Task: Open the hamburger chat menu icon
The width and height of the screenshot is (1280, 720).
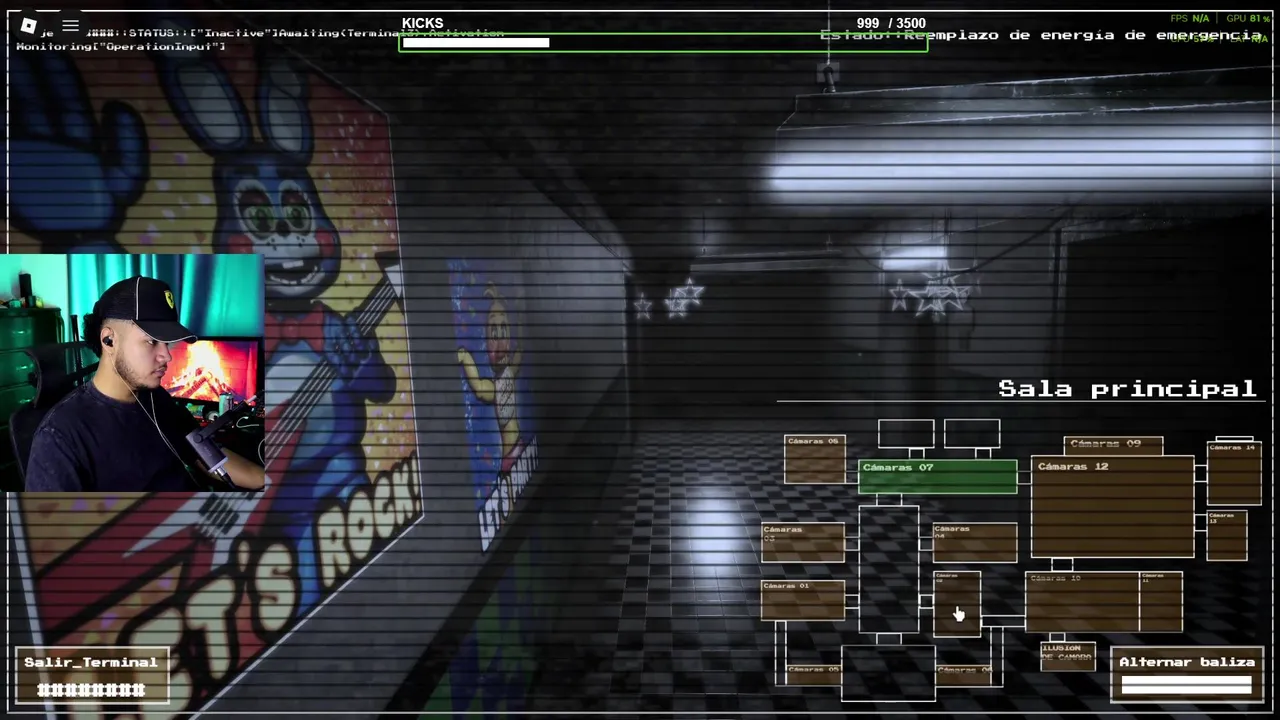Action: (x=70, y=26)
